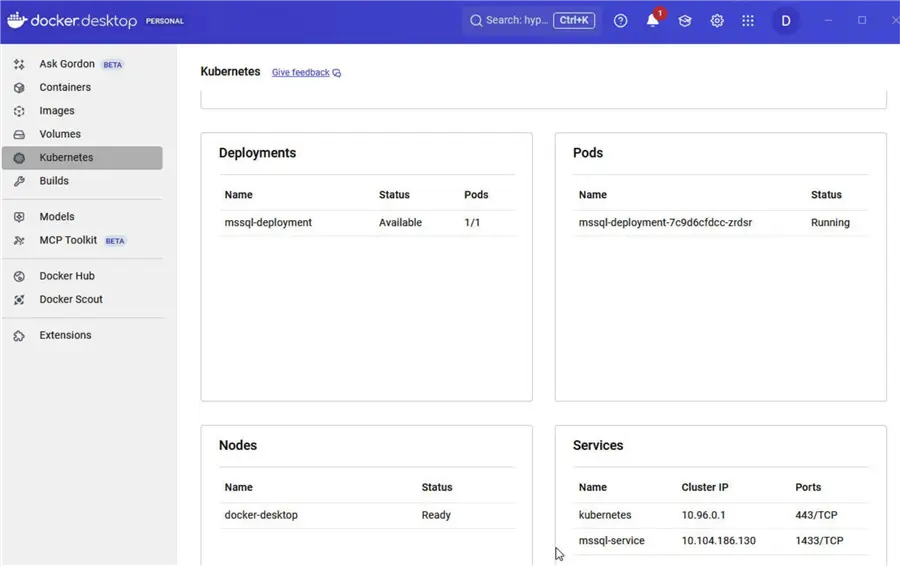Click the Deployments panel heading
Viewport: 900px width, 566px height.
coord(258,153)
